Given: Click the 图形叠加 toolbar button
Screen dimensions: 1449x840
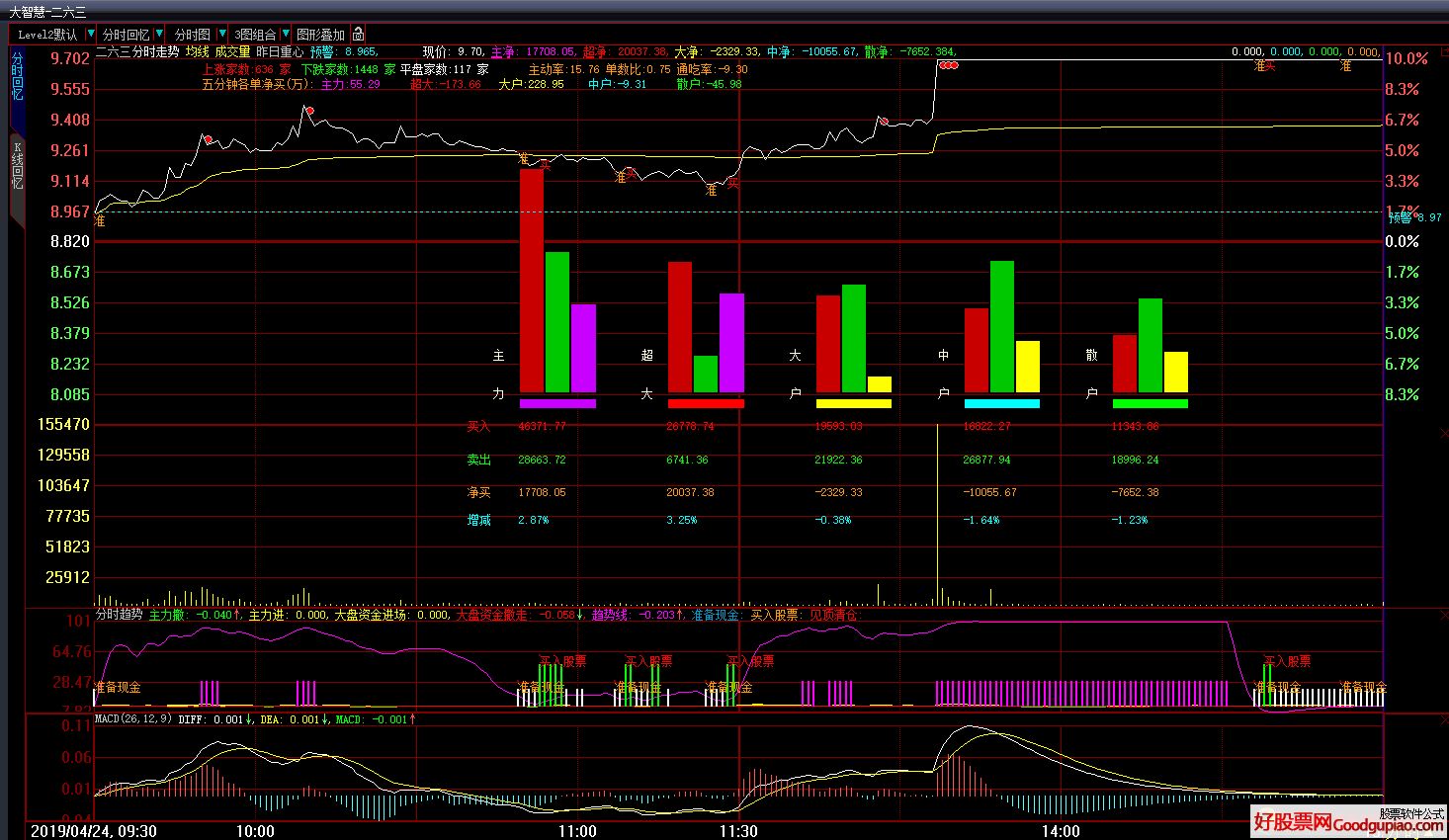Looking at the screenshot, I should click(321, 35).
